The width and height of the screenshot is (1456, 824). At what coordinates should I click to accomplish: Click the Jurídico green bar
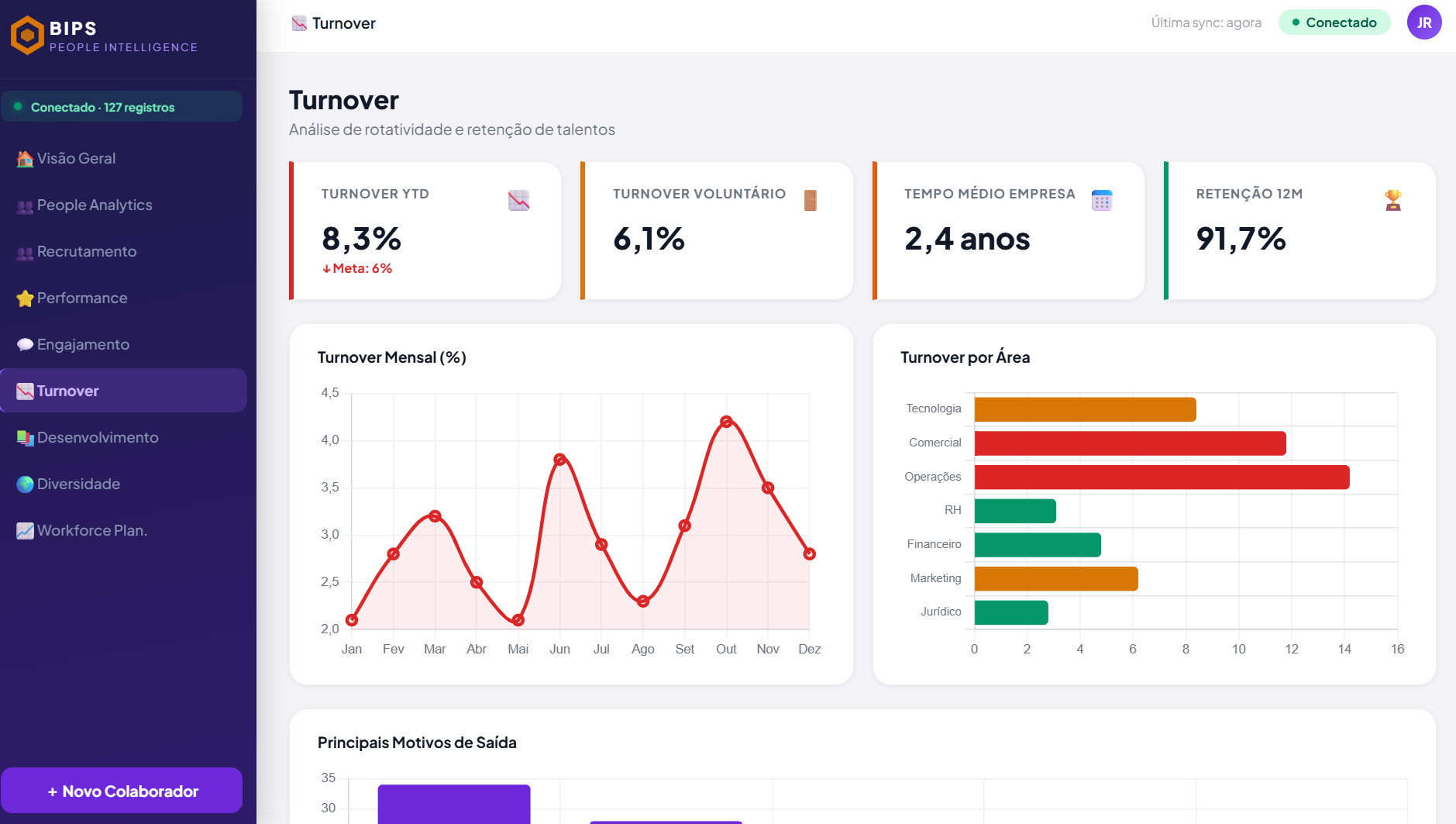pos(1011,612)
